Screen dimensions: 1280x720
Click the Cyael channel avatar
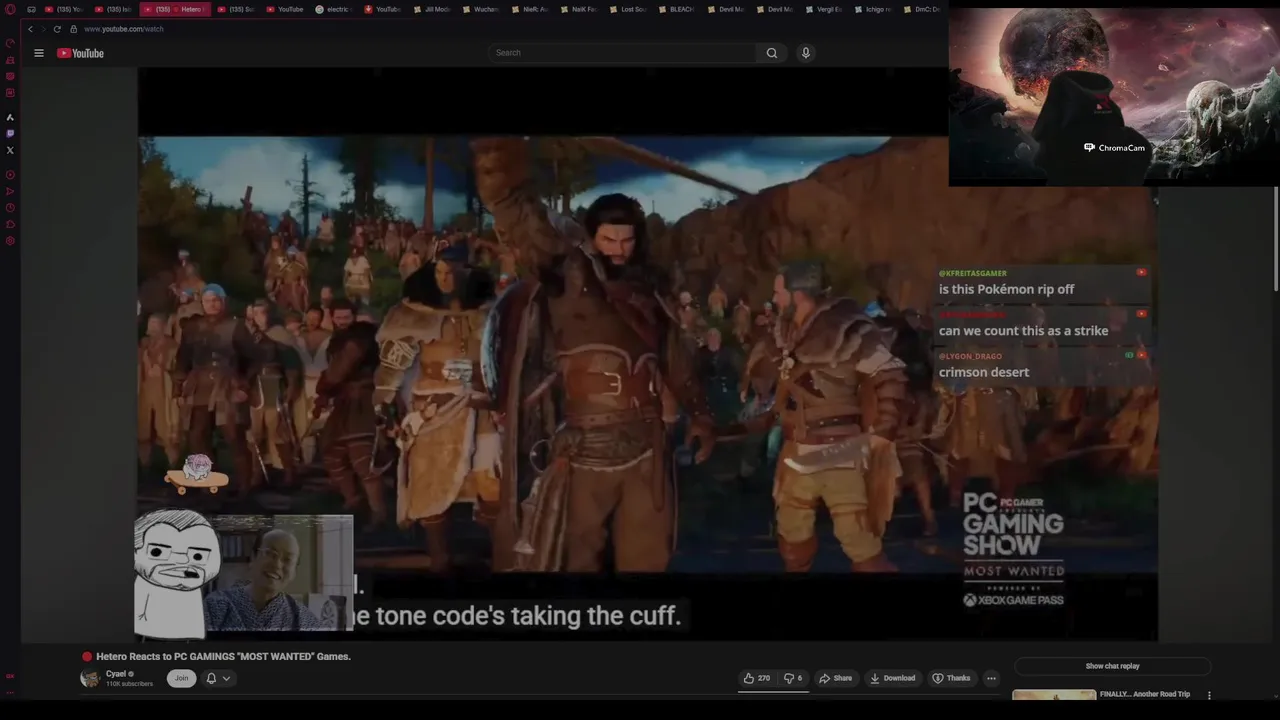pos(90,678)
